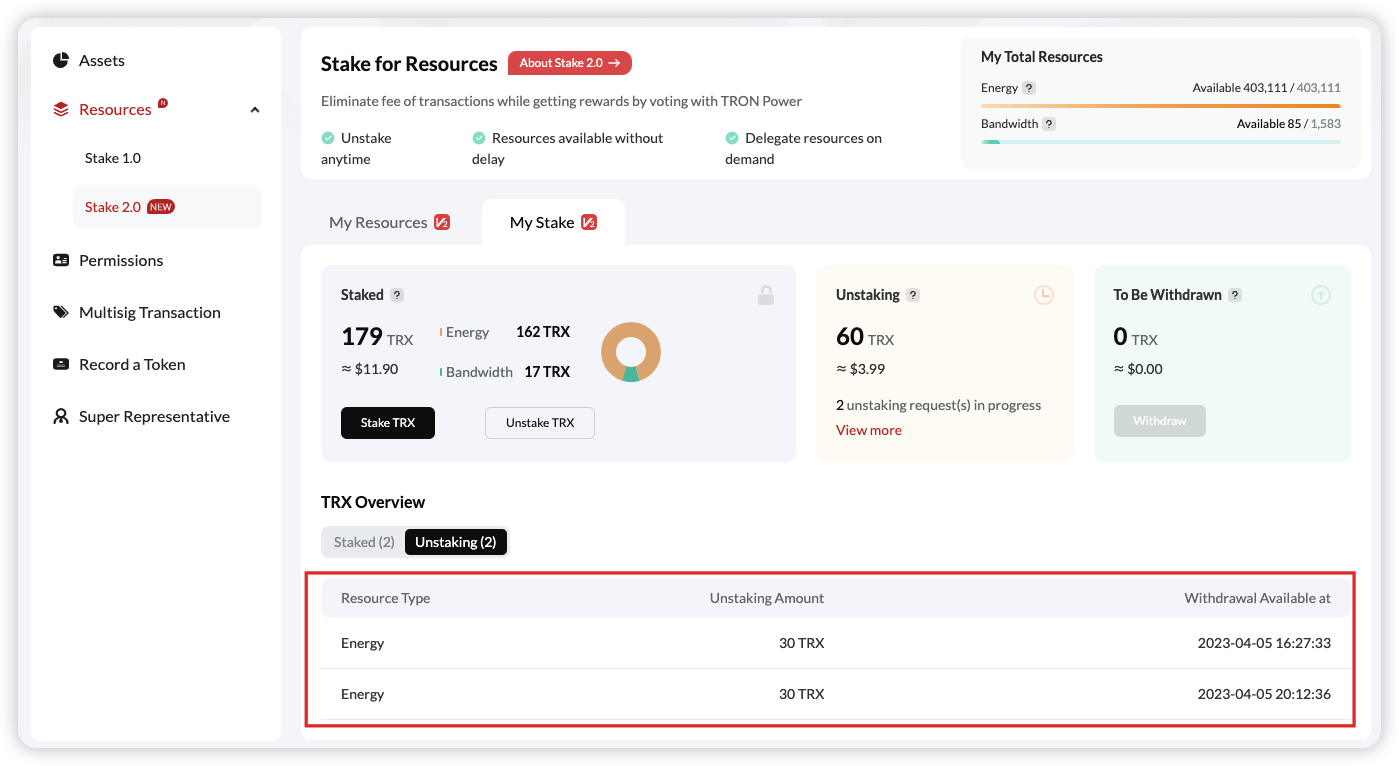This screenshot has width=1399, height=766.
Task: Click the lock icon on Staked card
Action: [766, 295]
